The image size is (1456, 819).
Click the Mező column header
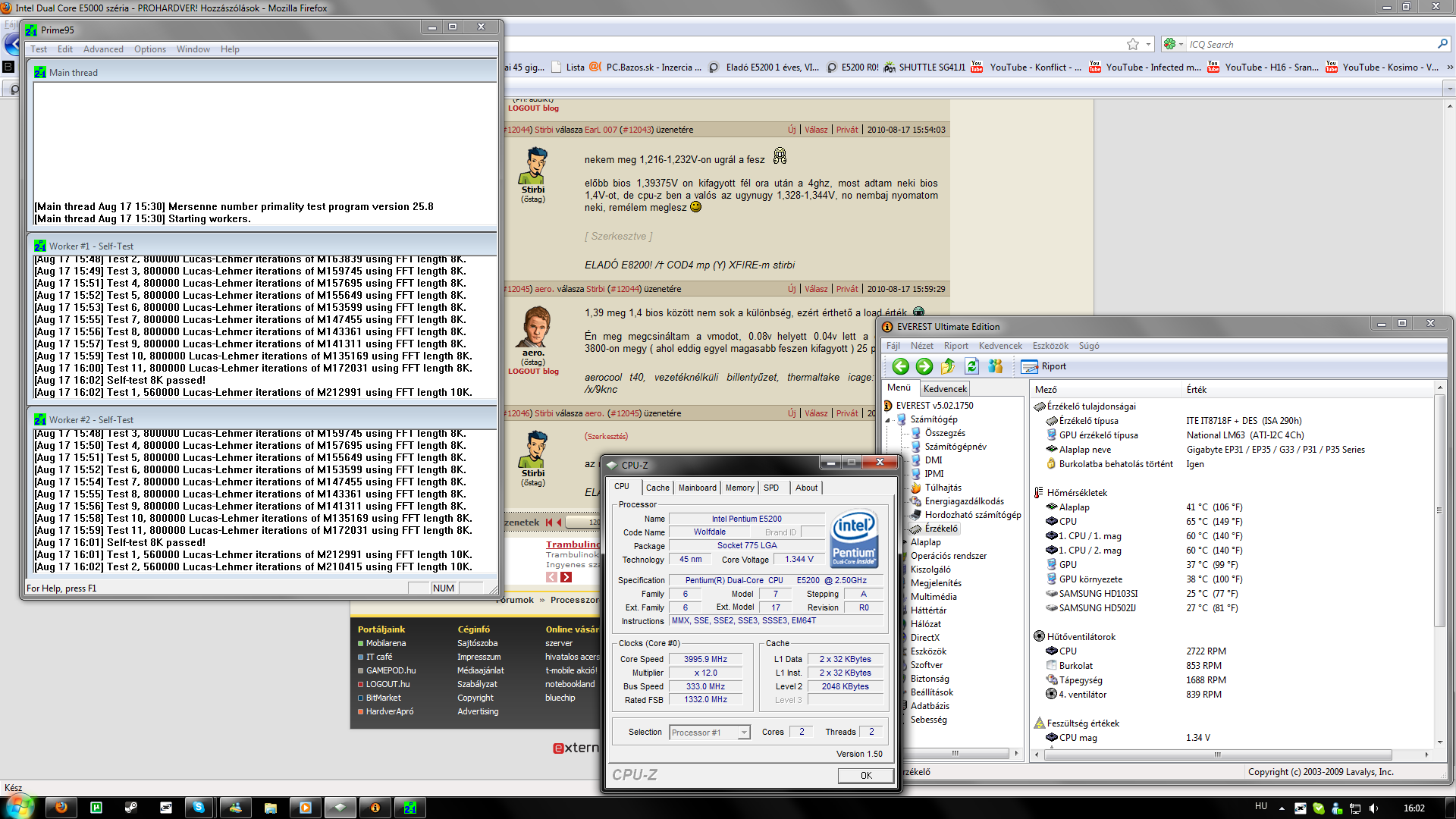[x=1106, y=390]
